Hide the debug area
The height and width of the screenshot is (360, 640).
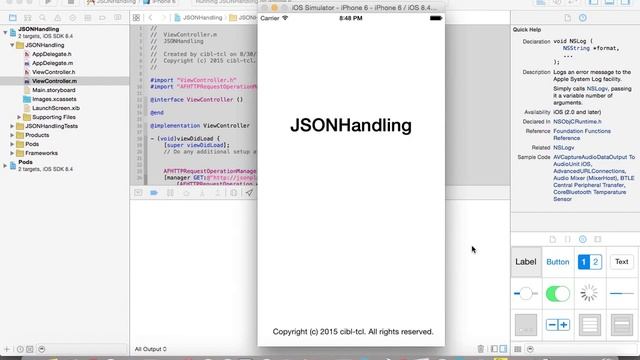point(138,193)
